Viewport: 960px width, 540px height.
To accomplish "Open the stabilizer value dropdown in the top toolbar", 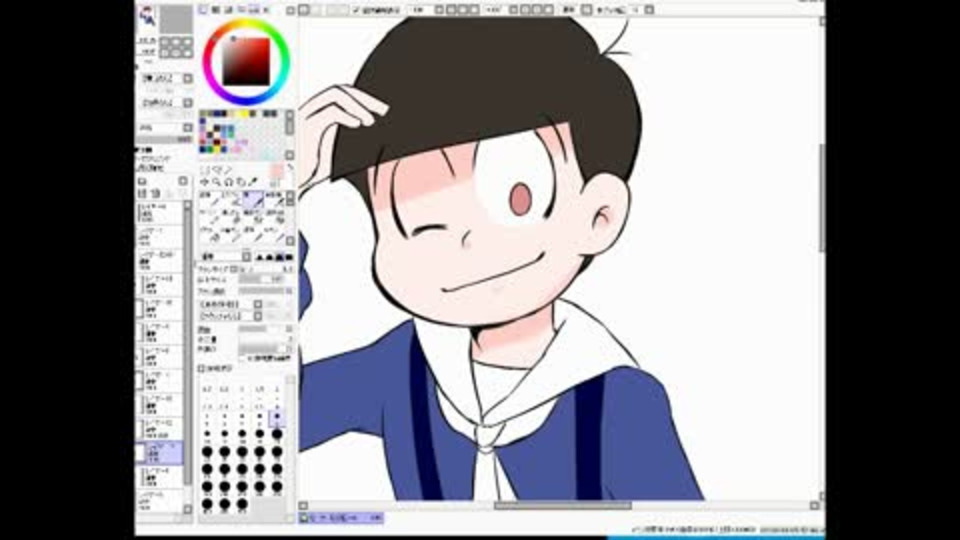I will (650, 10).
